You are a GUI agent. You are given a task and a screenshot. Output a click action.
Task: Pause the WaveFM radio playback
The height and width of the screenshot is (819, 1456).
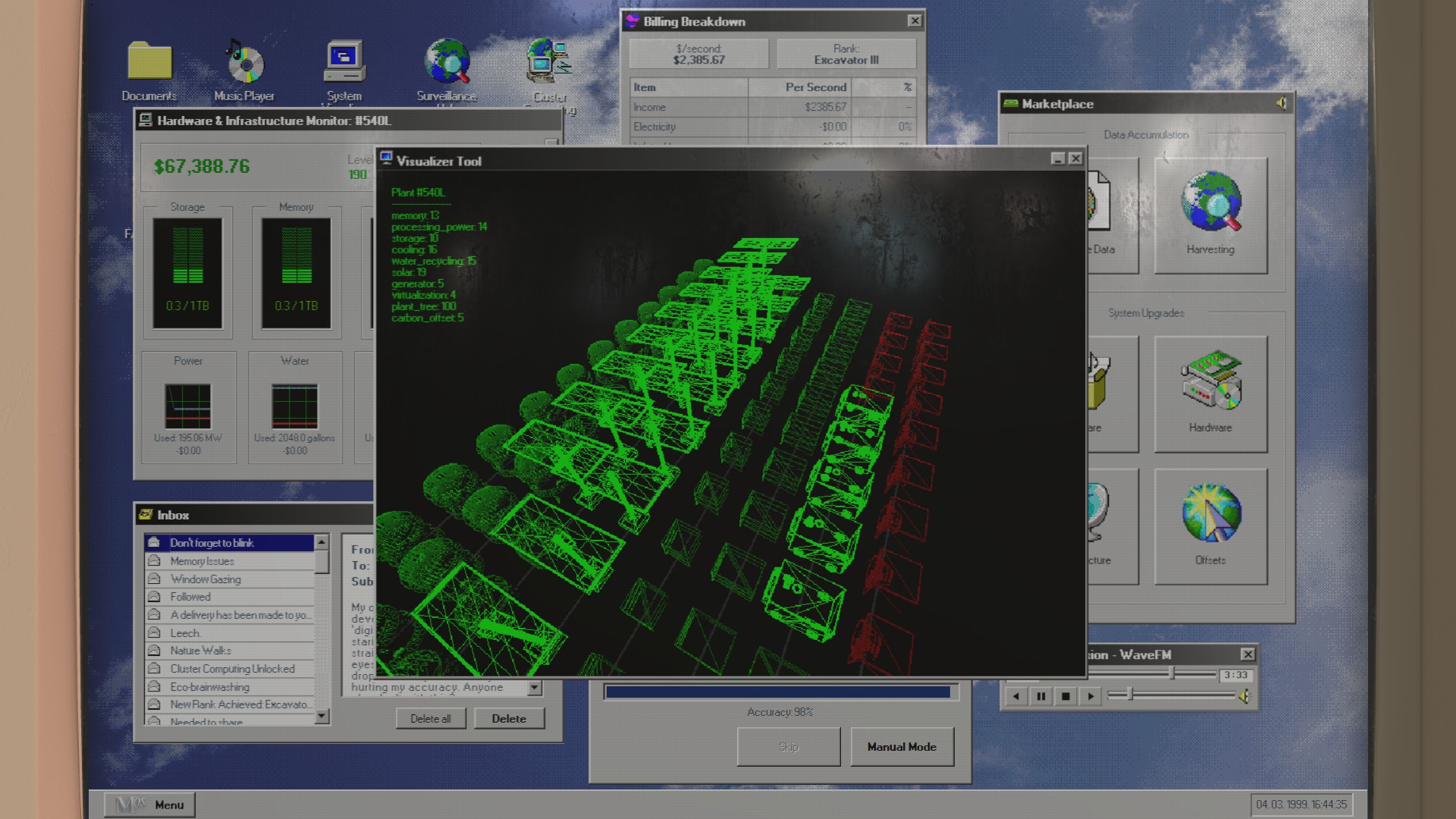click(1041, 696)
